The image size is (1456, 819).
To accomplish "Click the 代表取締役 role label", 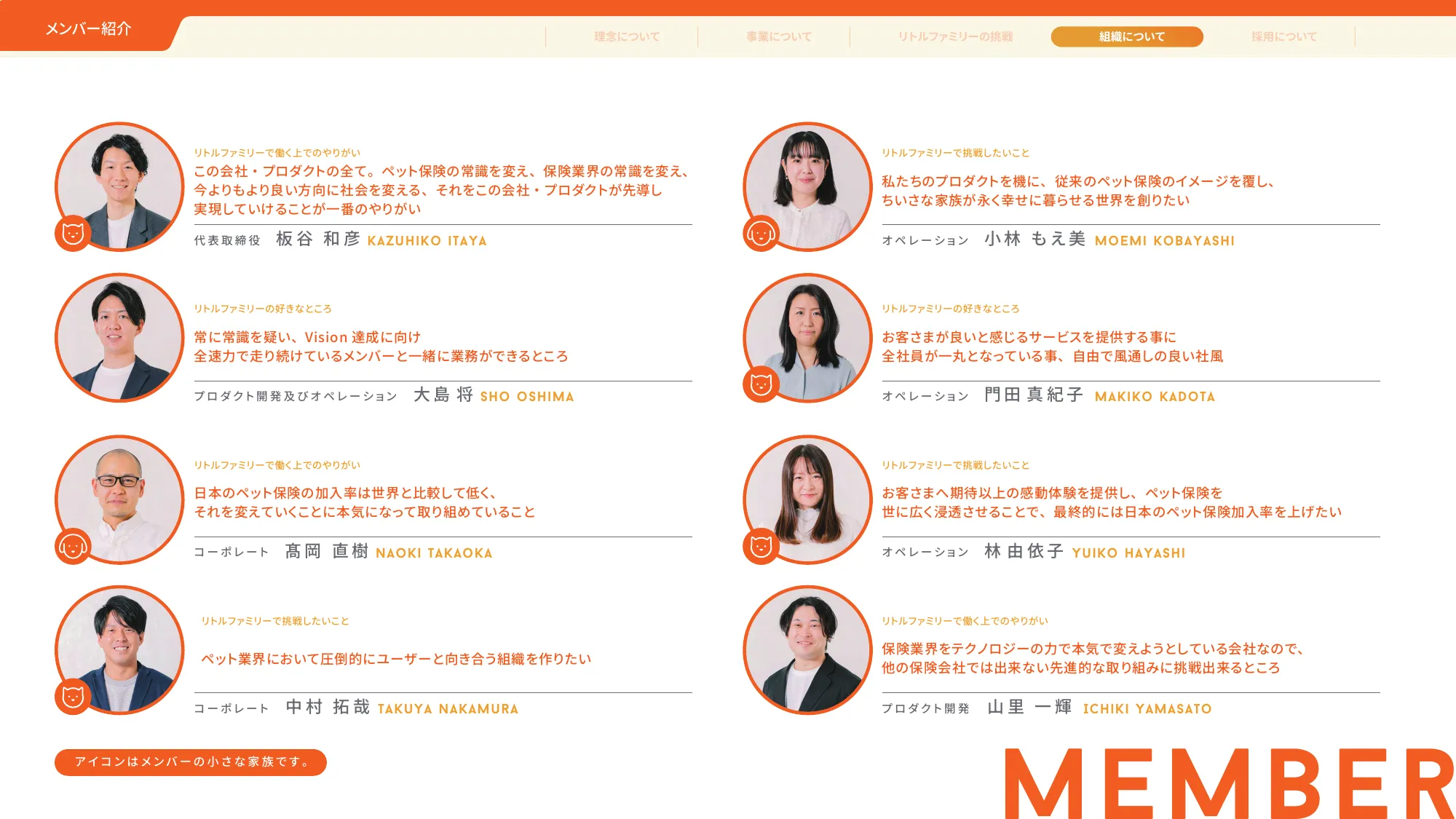I will tap(227, 240).
